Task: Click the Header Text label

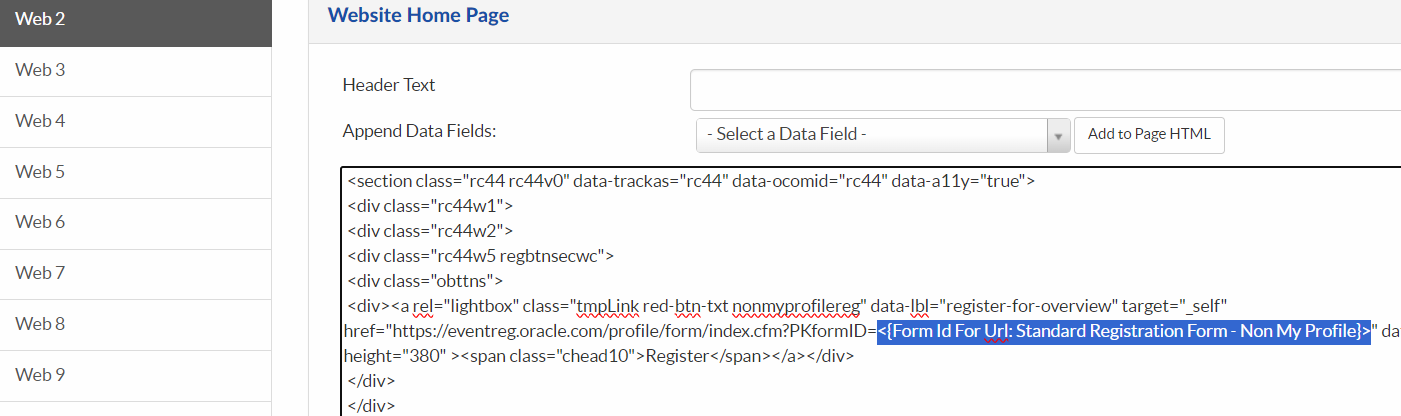Action: [x=389, y=85]
